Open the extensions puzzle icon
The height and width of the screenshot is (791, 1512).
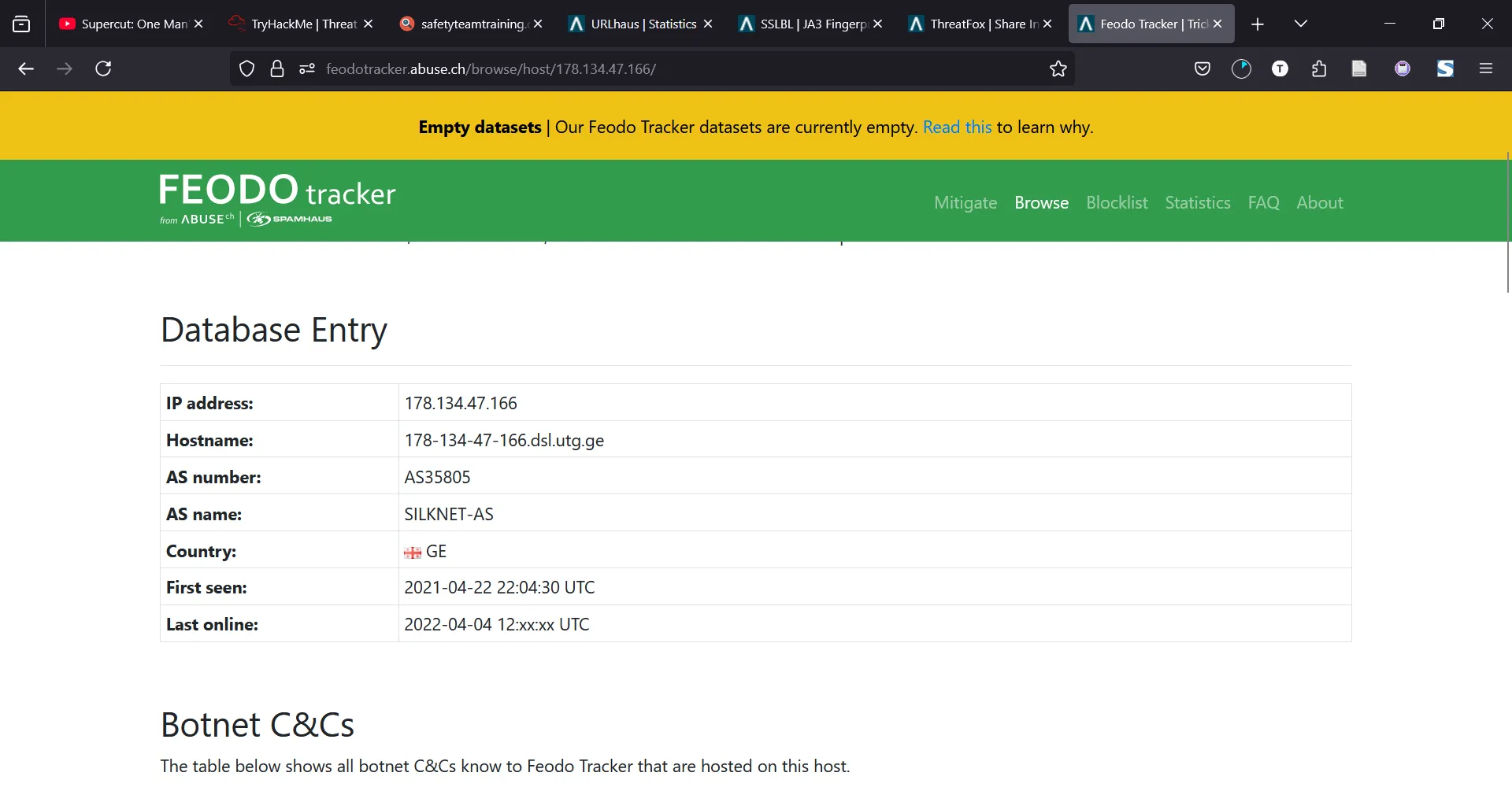click(x=1319, y=68)
